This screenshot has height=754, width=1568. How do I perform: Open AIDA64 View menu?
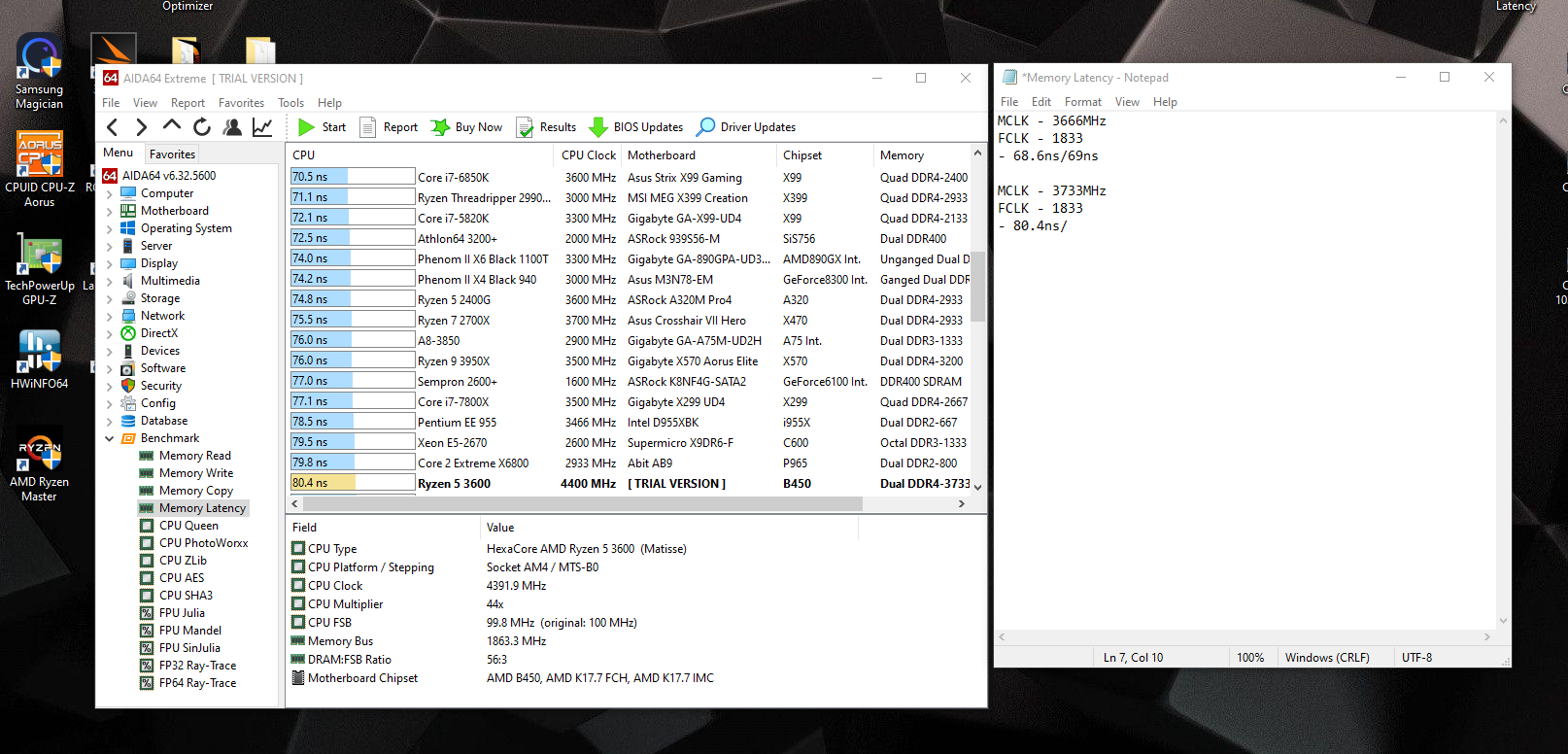click(x=145, y=103)
